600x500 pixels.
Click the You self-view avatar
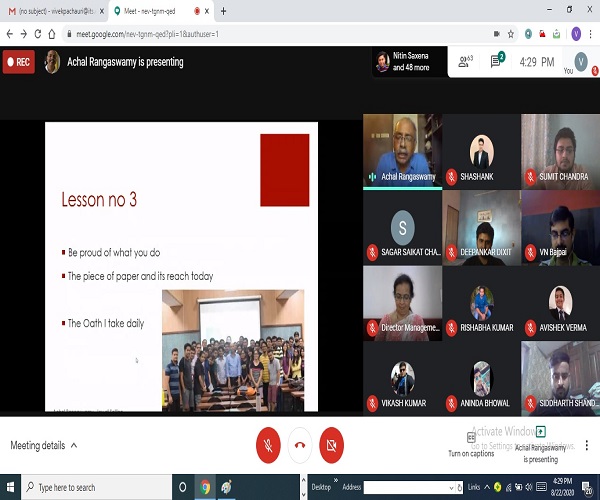581,61
